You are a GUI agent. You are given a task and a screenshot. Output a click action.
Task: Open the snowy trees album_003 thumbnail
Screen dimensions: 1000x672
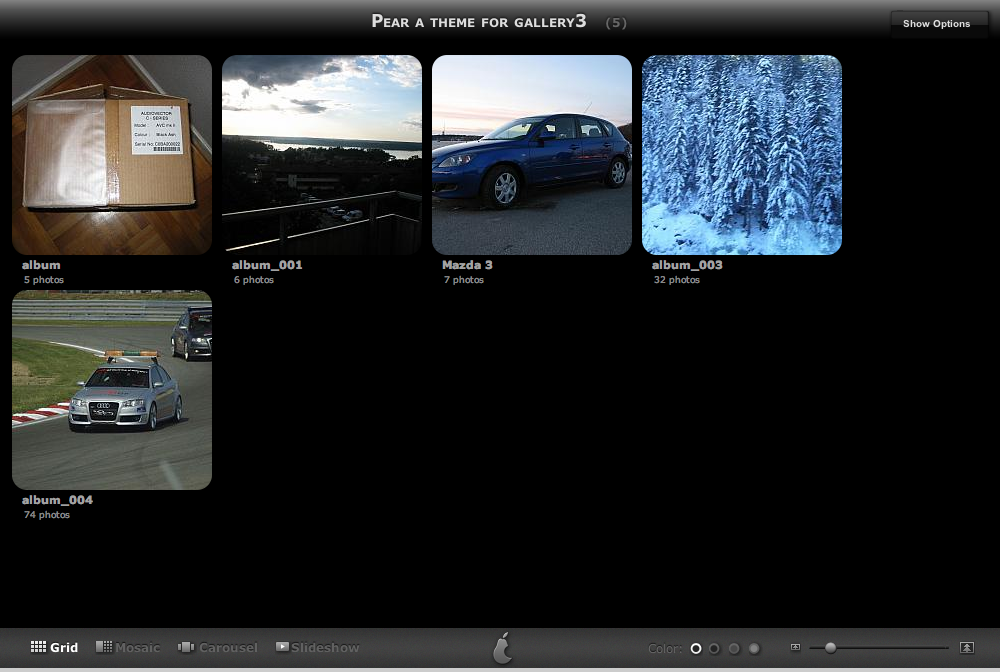742,155
